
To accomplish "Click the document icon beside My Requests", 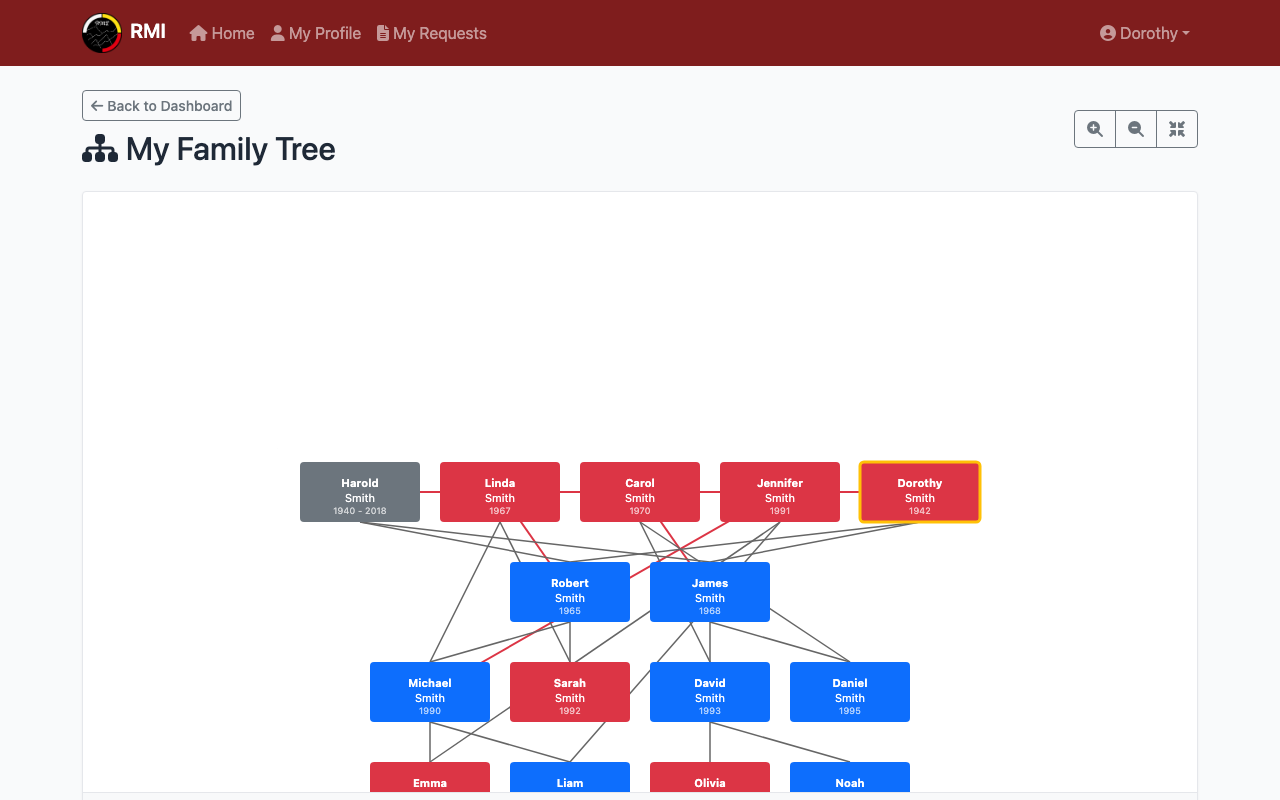I will pos(381,33).
